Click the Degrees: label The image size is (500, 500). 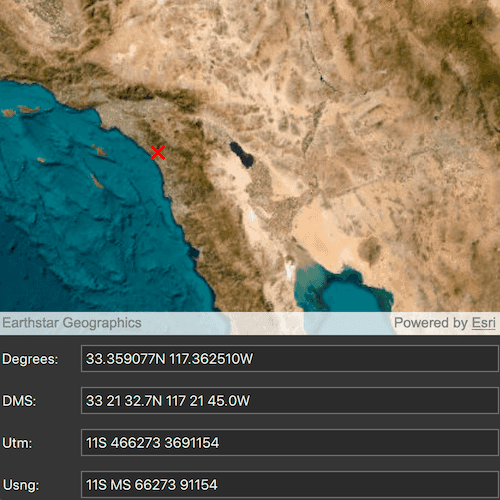(30, 359)
